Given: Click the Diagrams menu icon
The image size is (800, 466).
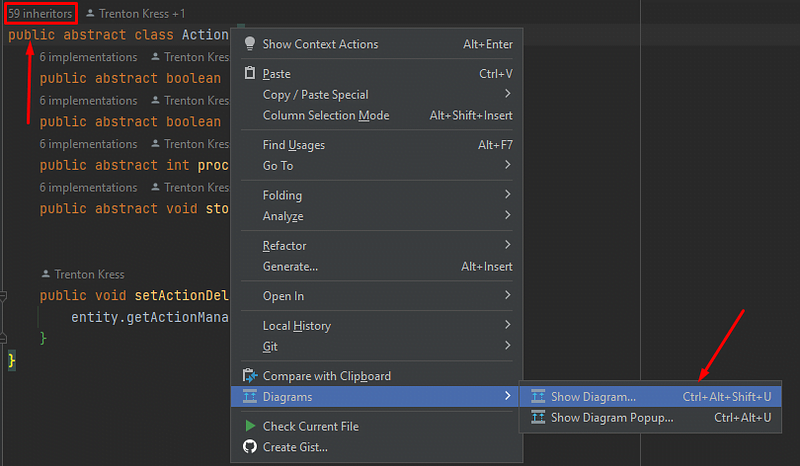Looking at the screenshot, I should click(249, 396).
